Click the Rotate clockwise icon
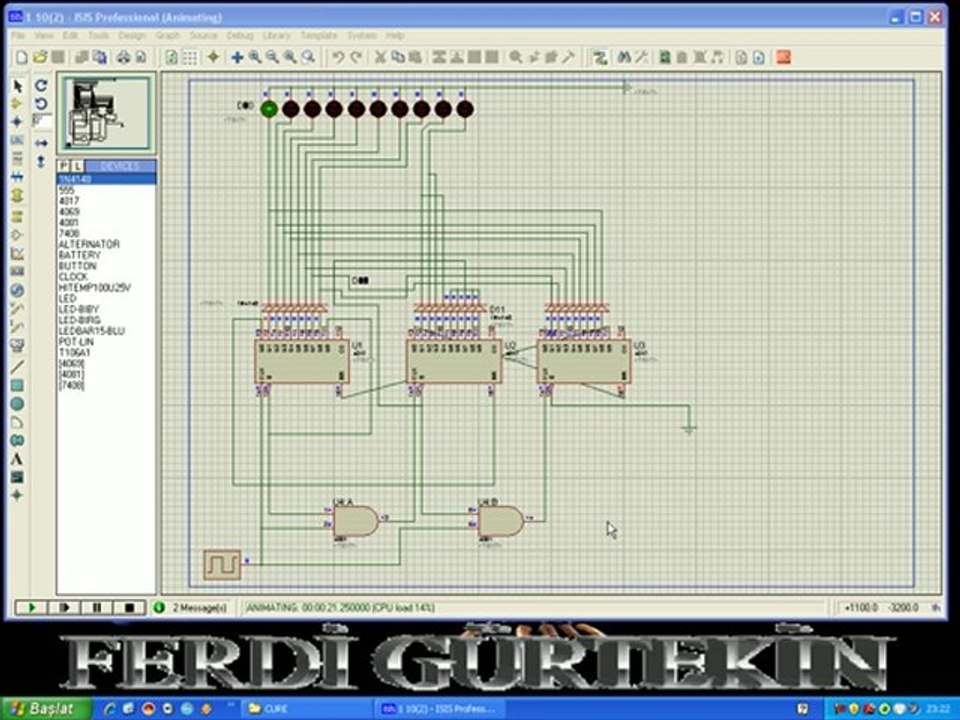The image size is (960, 720). [x=41, y=86]
